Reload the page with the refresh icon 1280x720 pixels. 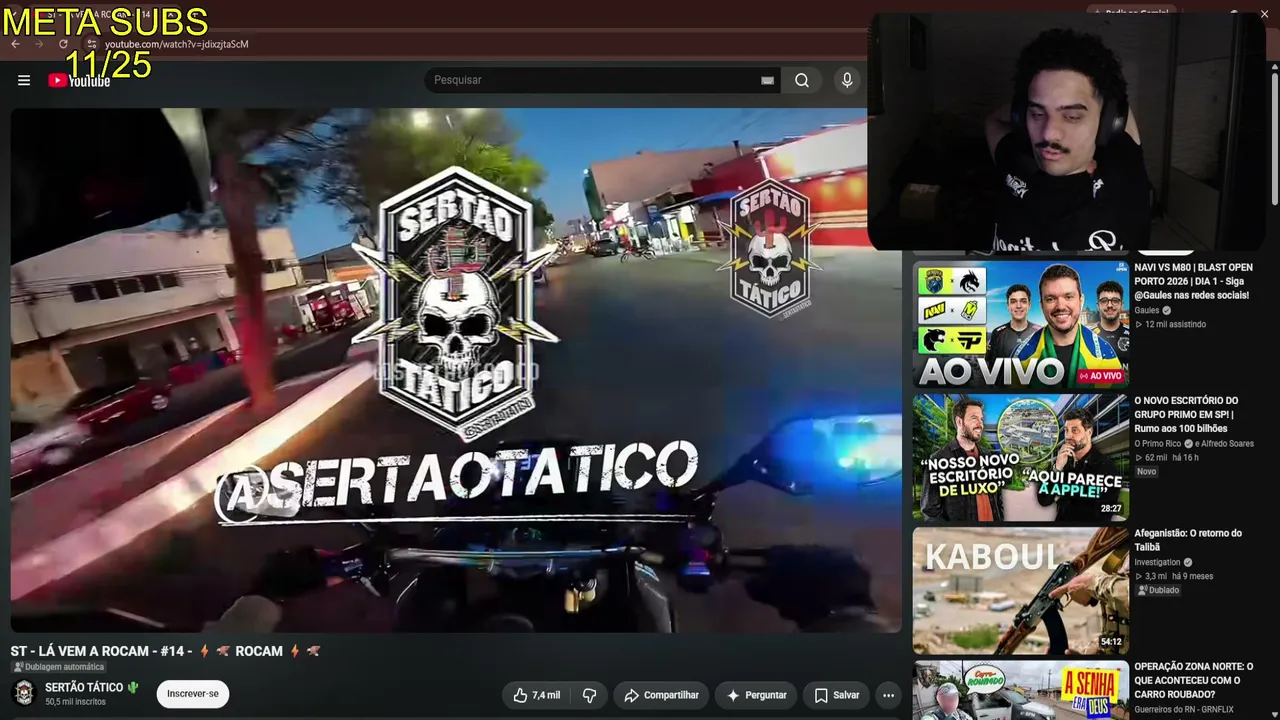(64, 44)
